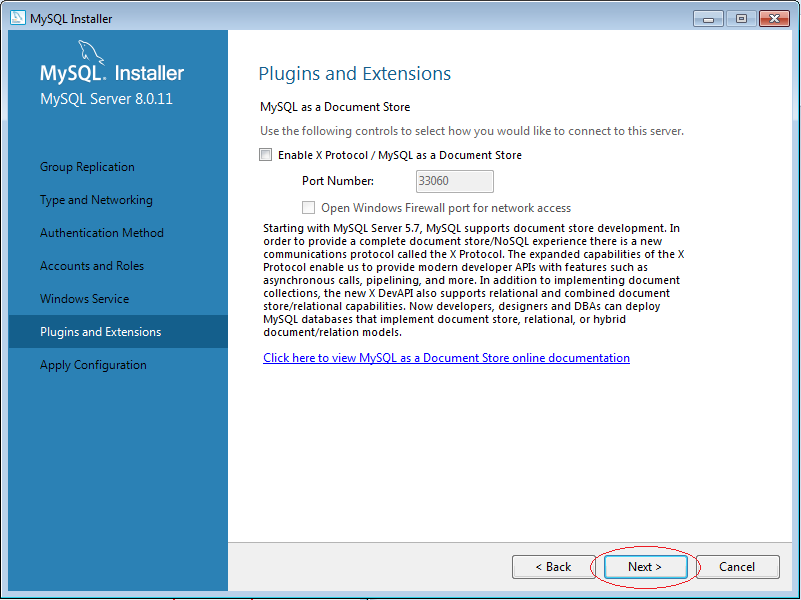Select Plugins and Extensions step

tap(118, 331)
